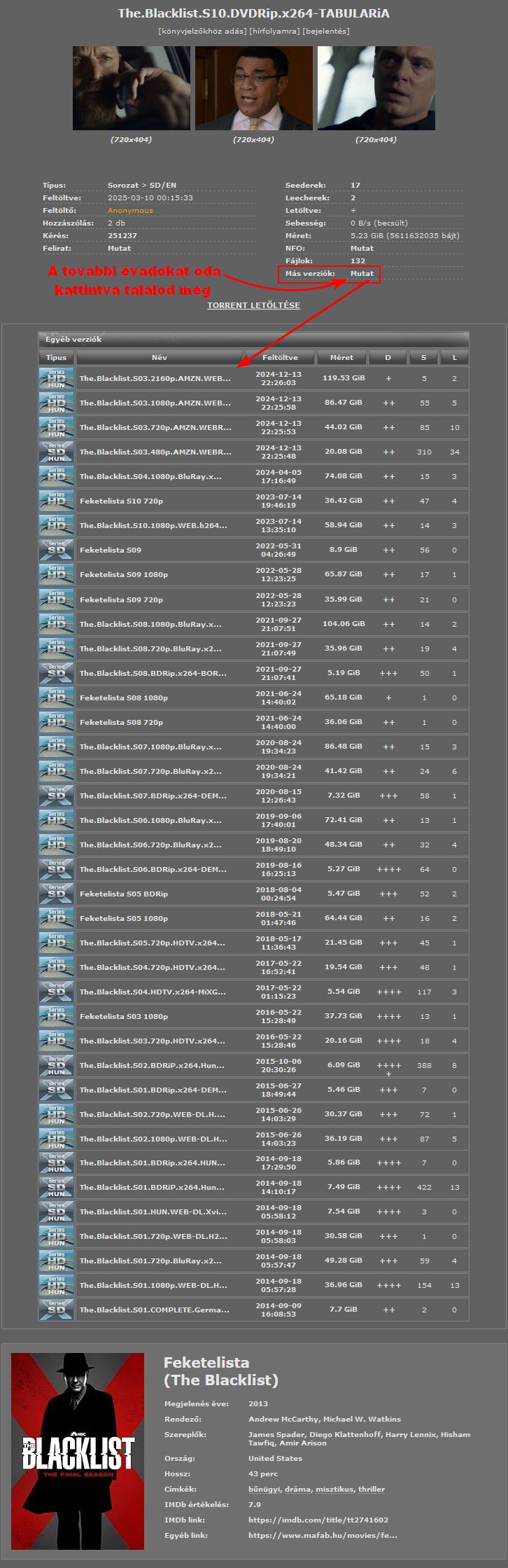The width and height of the screenshot is (508, 1568).
Task: Sort the table by the L column
Action: tap(455, 357)
